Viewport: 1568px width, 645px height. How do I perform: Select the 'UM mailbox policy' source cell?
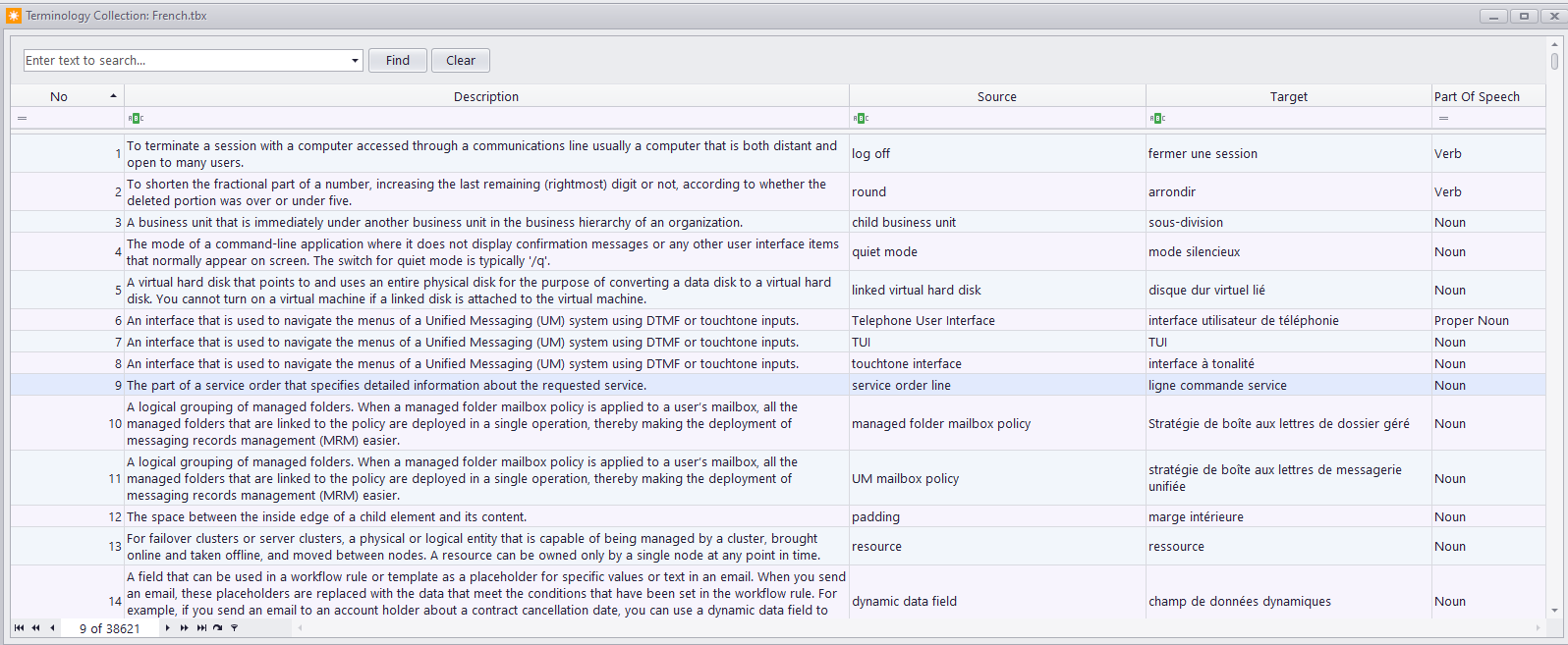click(997, 479)
